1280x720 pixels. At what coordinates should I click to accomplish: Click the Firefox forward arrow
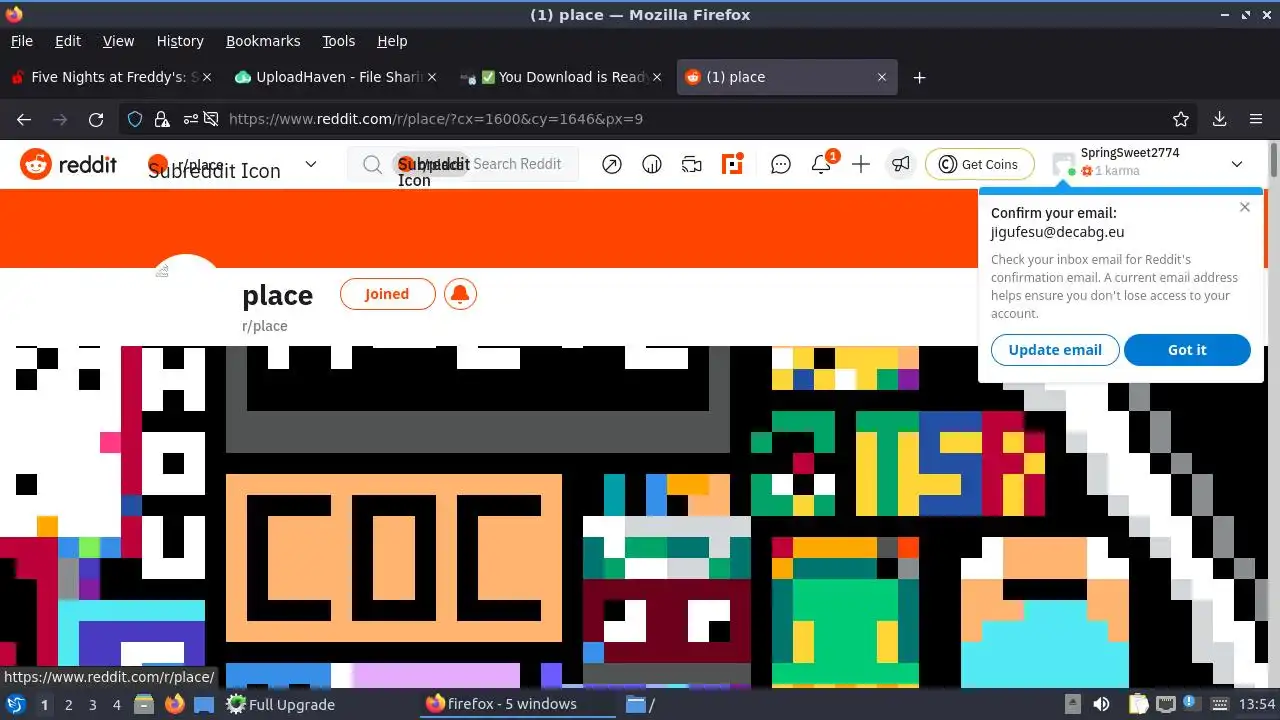point(60,119)
